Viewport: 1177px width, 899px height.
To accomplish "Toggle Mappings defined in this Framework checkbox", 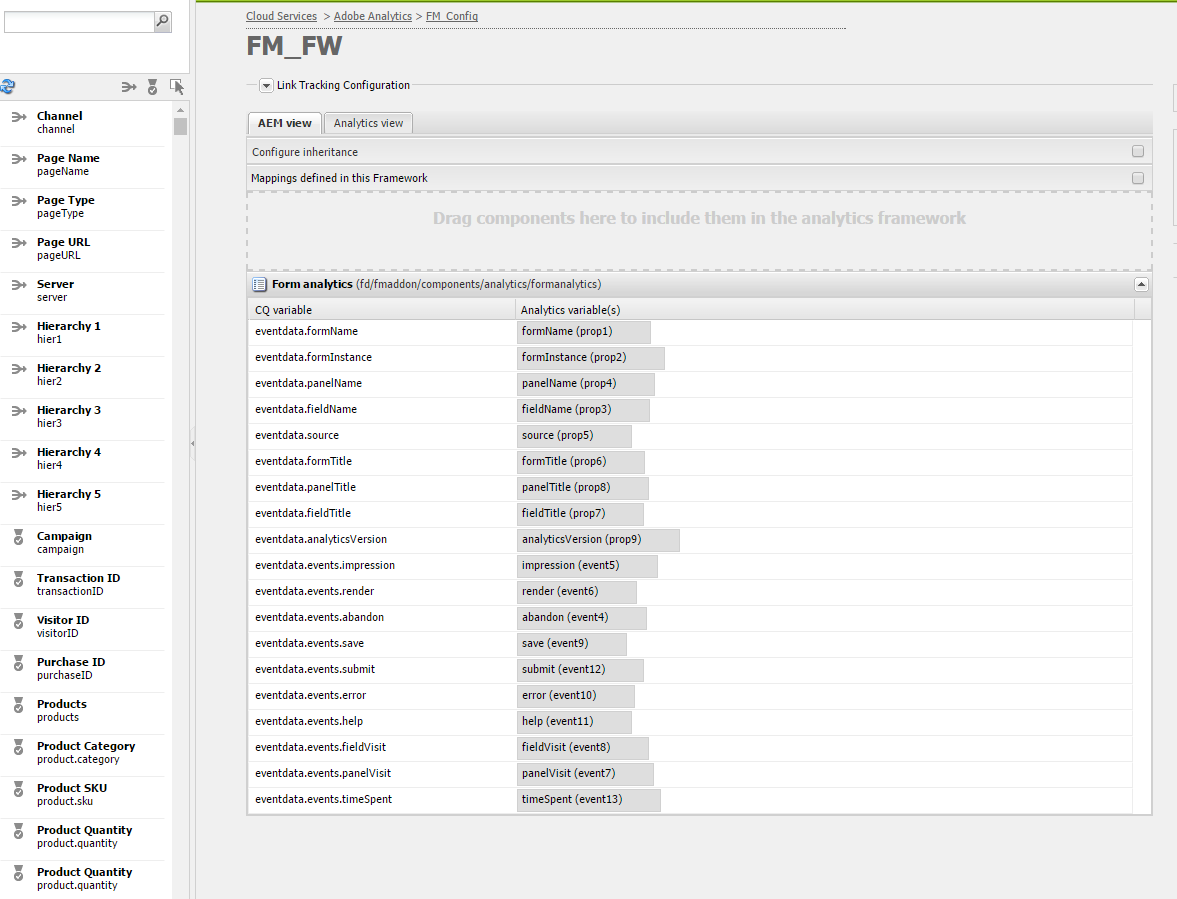I will click(x=1138, y=178).
